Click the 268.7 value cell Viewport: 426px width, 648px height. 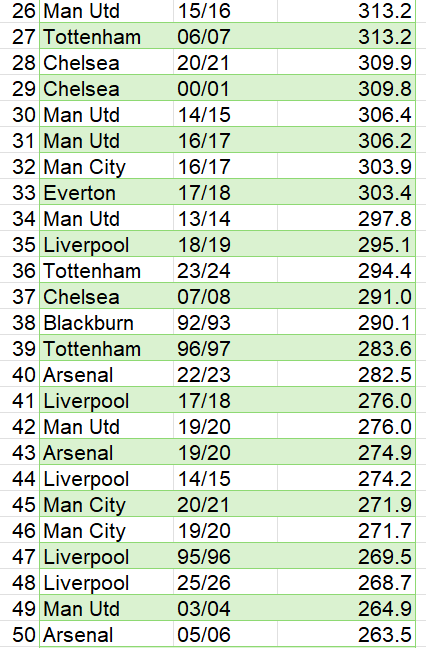(x=346, y=583)
